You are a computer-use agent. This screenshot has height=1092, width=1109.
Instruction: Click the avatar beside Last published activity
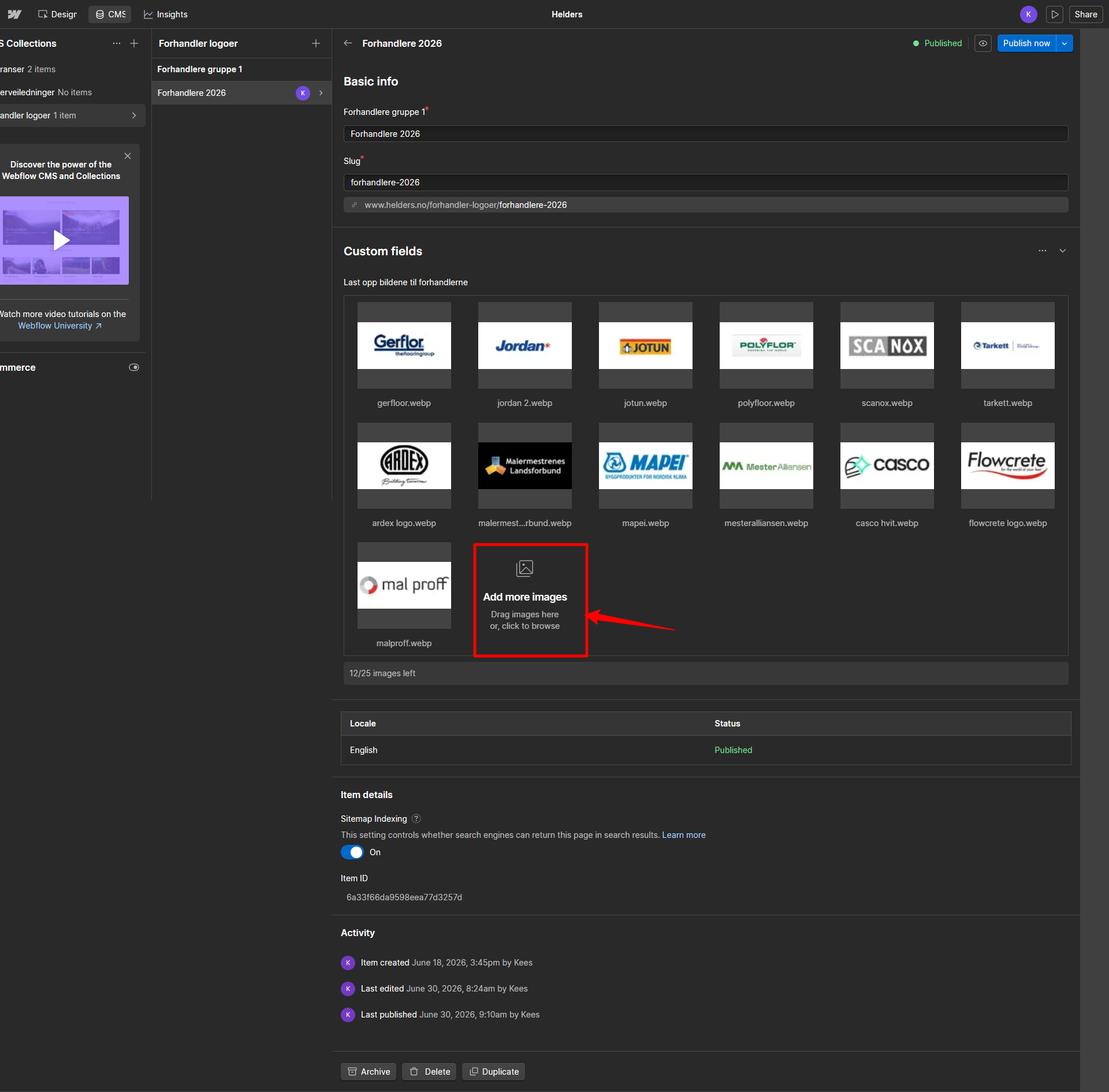point(348,1015)
